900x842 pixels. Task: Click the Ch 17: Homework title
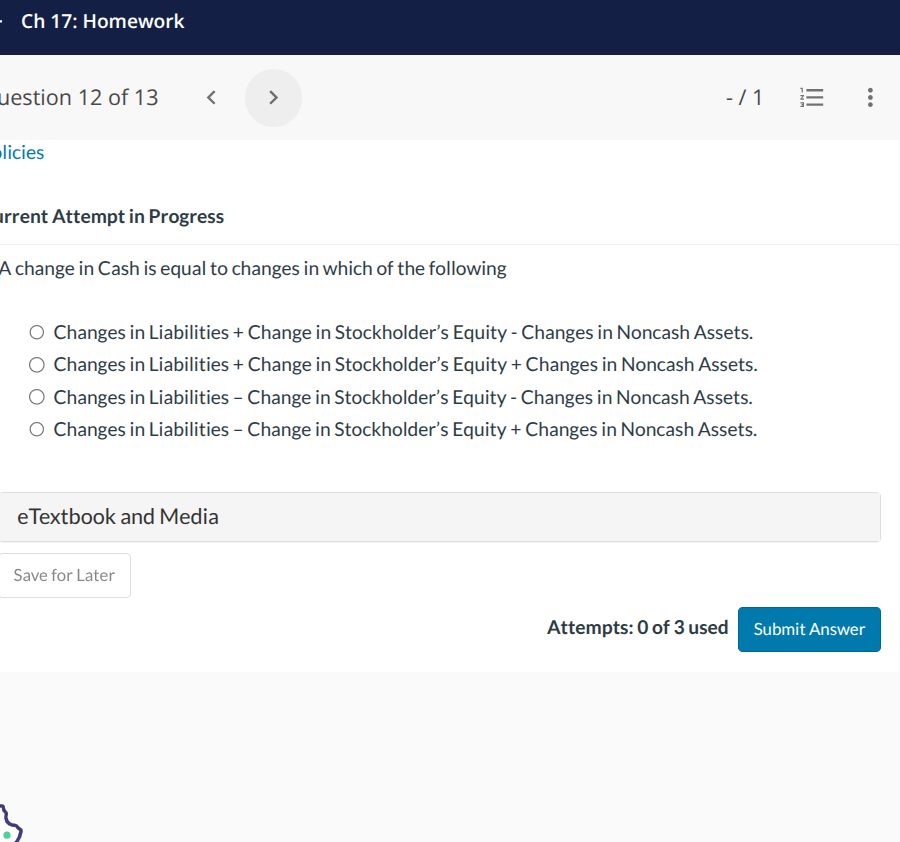click(102, 22)
